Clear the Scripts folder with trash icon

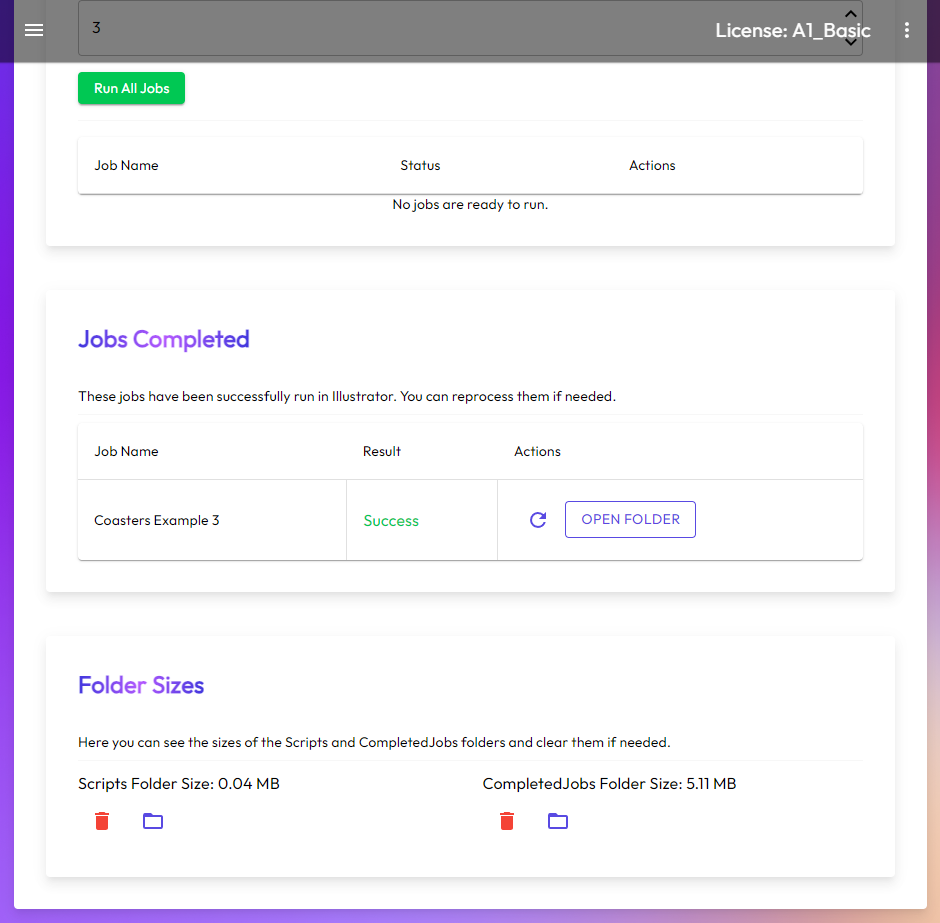(x=102, y=821)
